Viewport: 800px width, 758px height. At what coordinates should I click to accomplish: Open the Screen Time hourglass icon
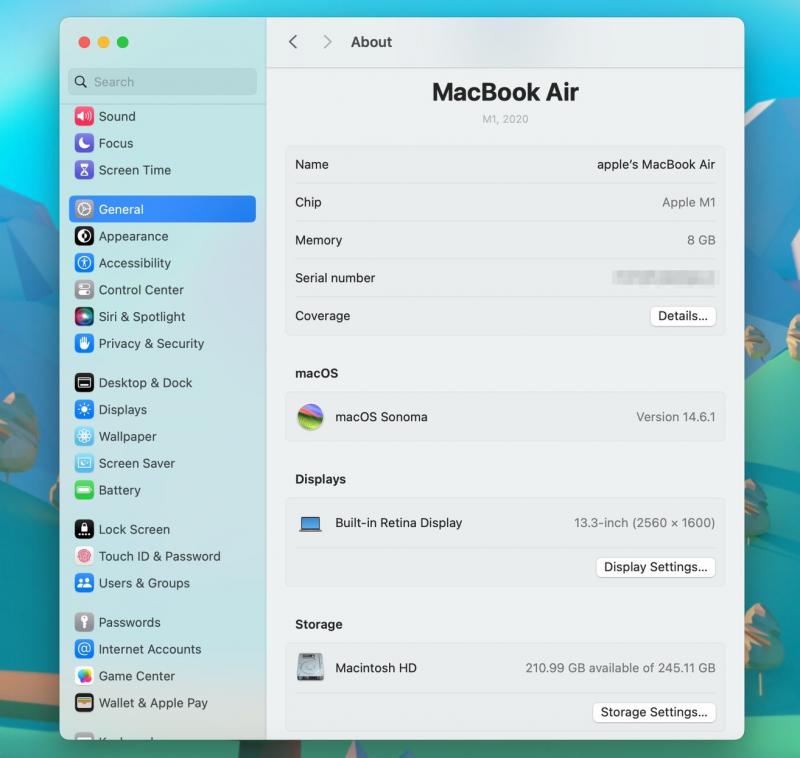[x=84, y=170]
